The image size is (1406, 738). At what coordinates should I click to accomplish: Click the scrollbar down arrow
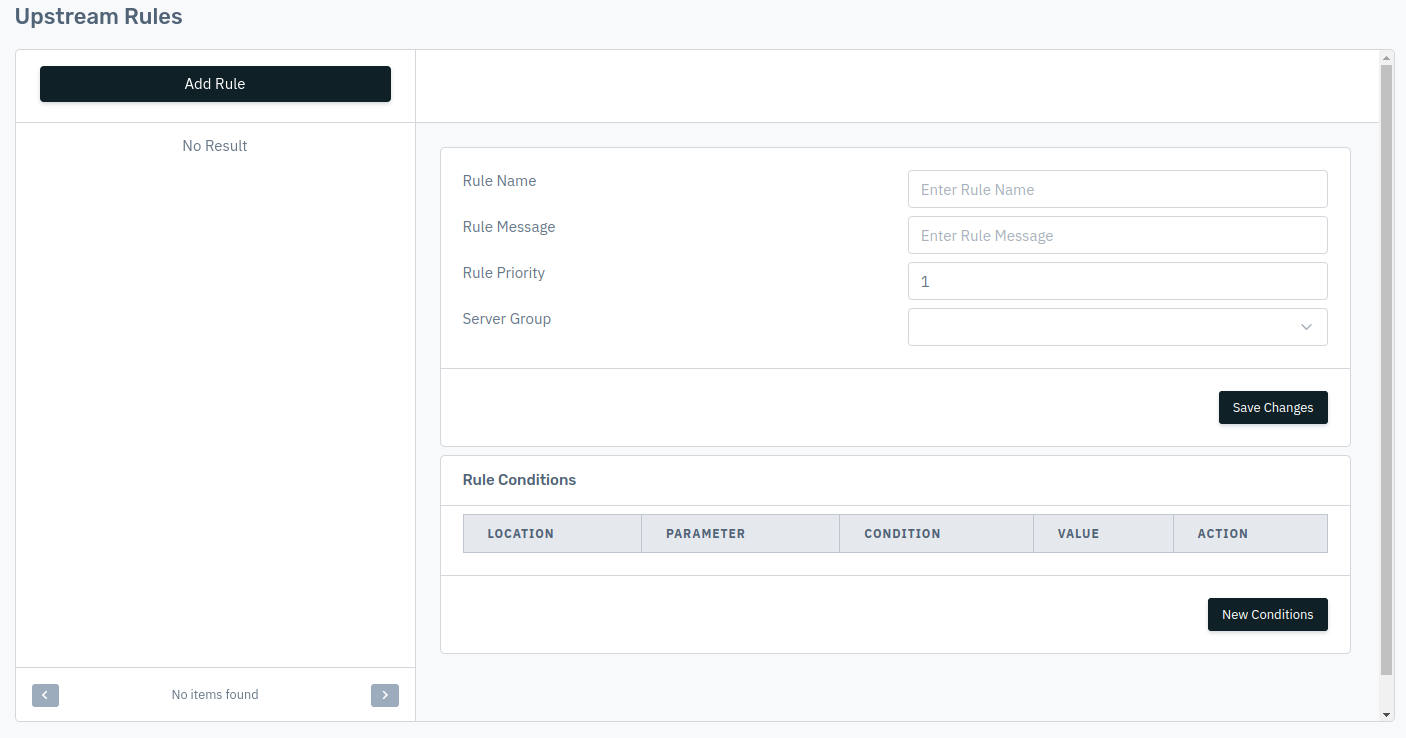click(x=1386, y=714)
